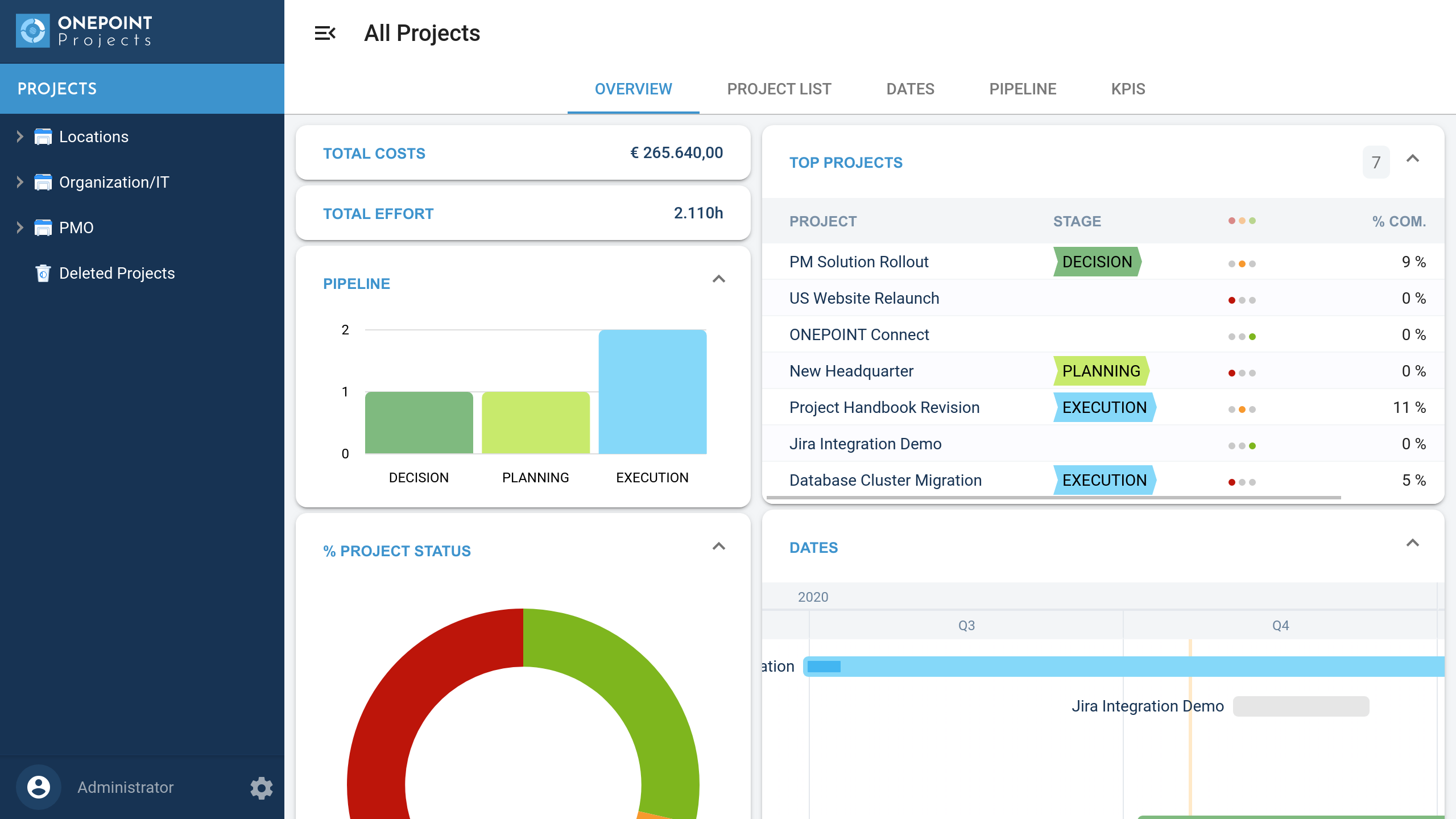Click the Organization/IT folder icon
The image size is (1456, 819).
(42, 182)
